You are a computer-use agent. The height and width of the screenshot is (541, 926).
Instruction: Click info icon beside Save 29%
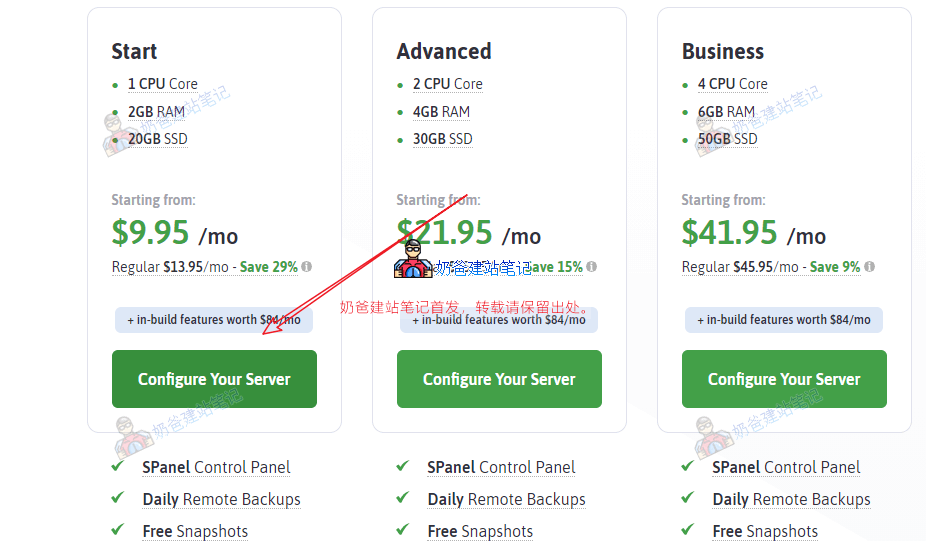click(307, 267)
